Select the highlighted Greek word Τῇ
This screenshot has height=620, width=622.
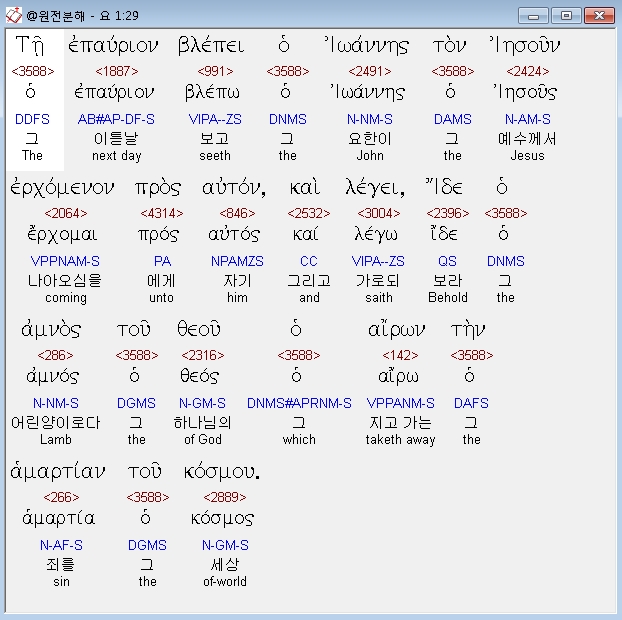(x=30, y=46)
